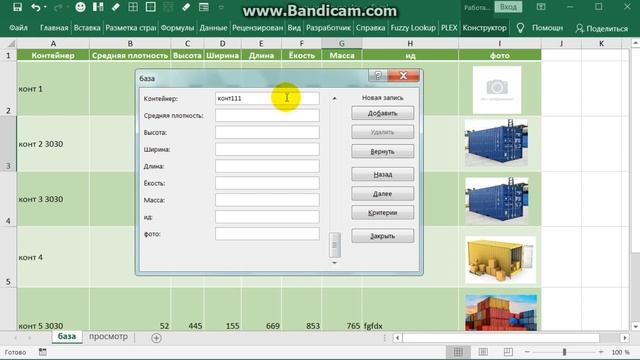
Task: Open the Fuzzy Lookup tab
Action: (413, 28)
